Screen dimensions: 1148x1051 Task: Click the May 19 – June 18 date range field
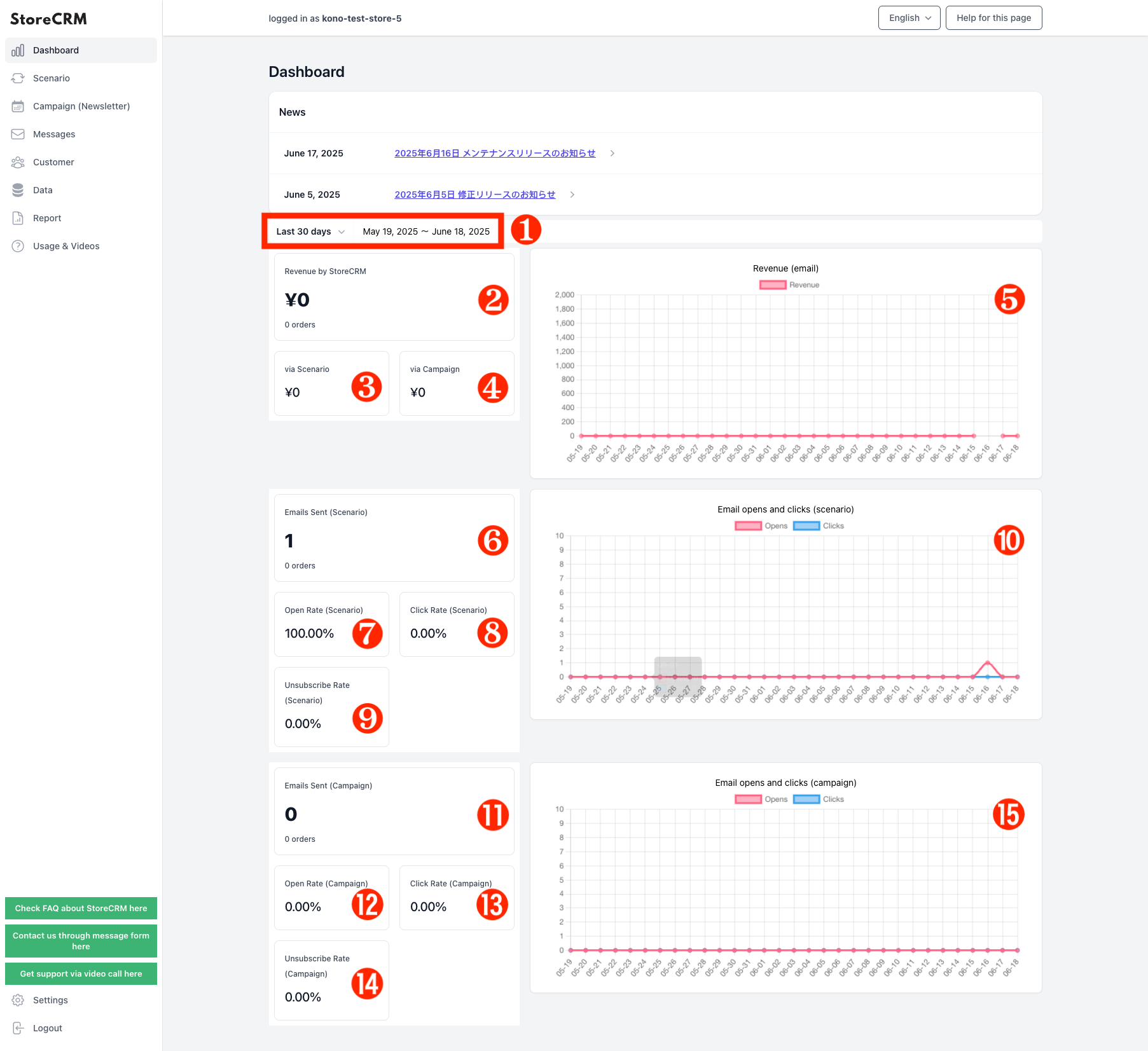(426, 231)
